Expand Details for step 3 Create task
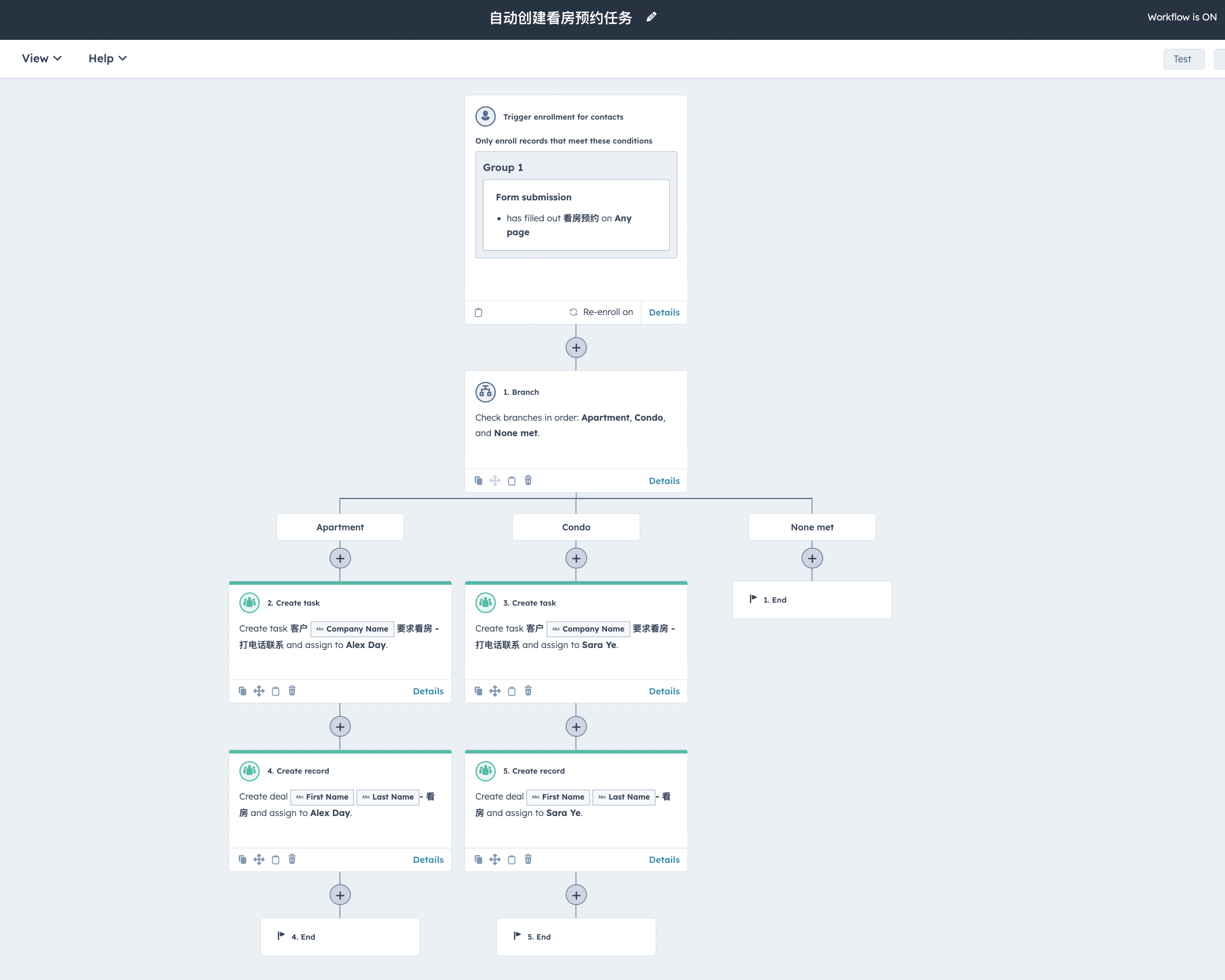The width and height of the screenshot is (1225, 980). tap(664, 691)
